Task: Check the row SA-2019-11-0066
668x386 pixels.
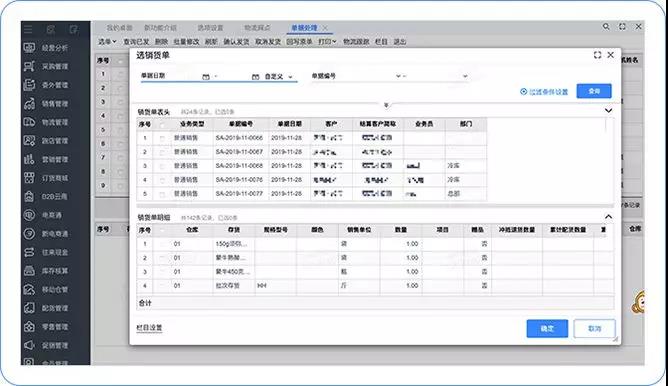Action: pos(162,138)
